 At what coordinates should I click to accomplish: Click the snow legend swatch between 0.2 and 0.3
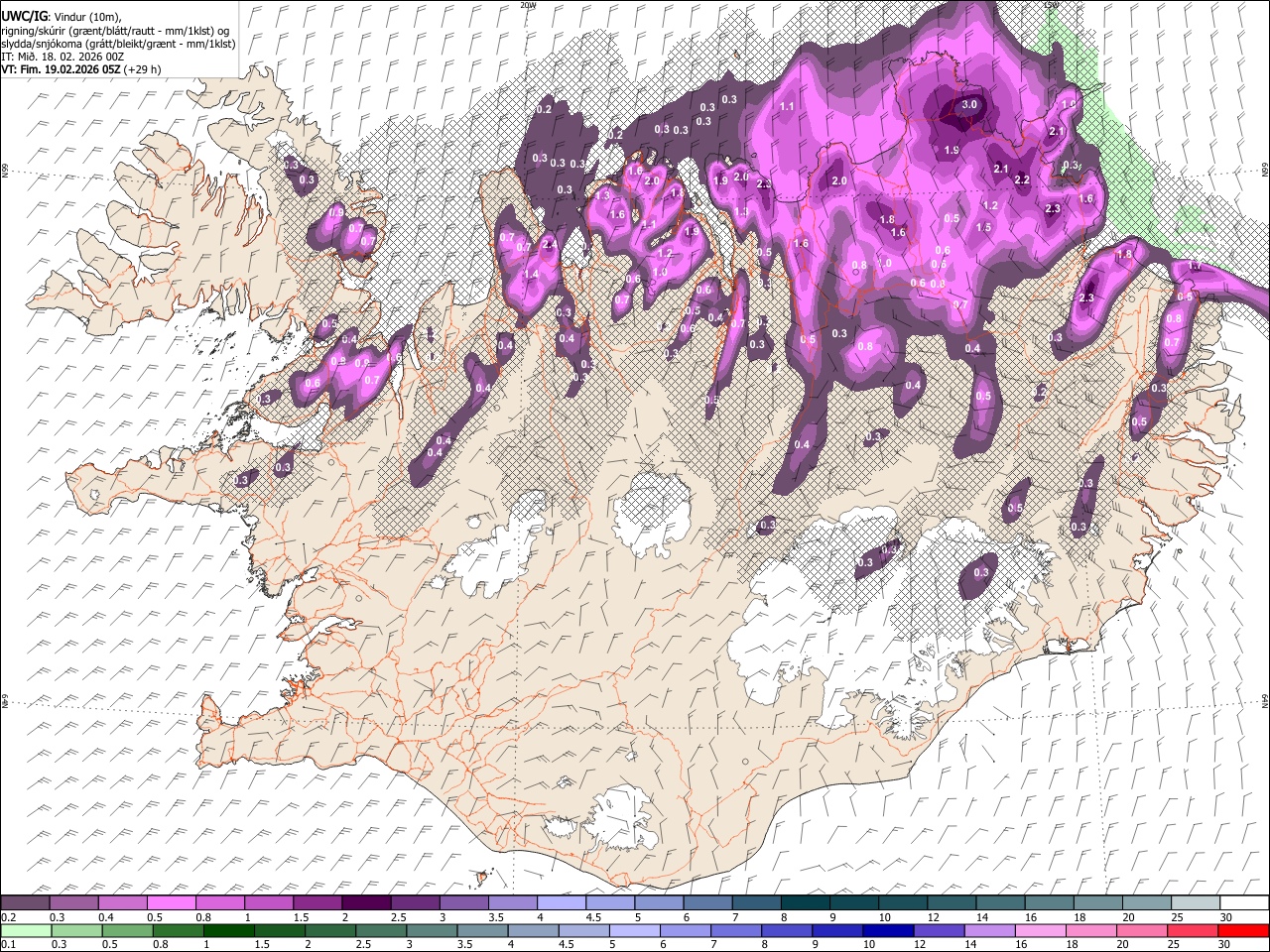coord(26,902)
